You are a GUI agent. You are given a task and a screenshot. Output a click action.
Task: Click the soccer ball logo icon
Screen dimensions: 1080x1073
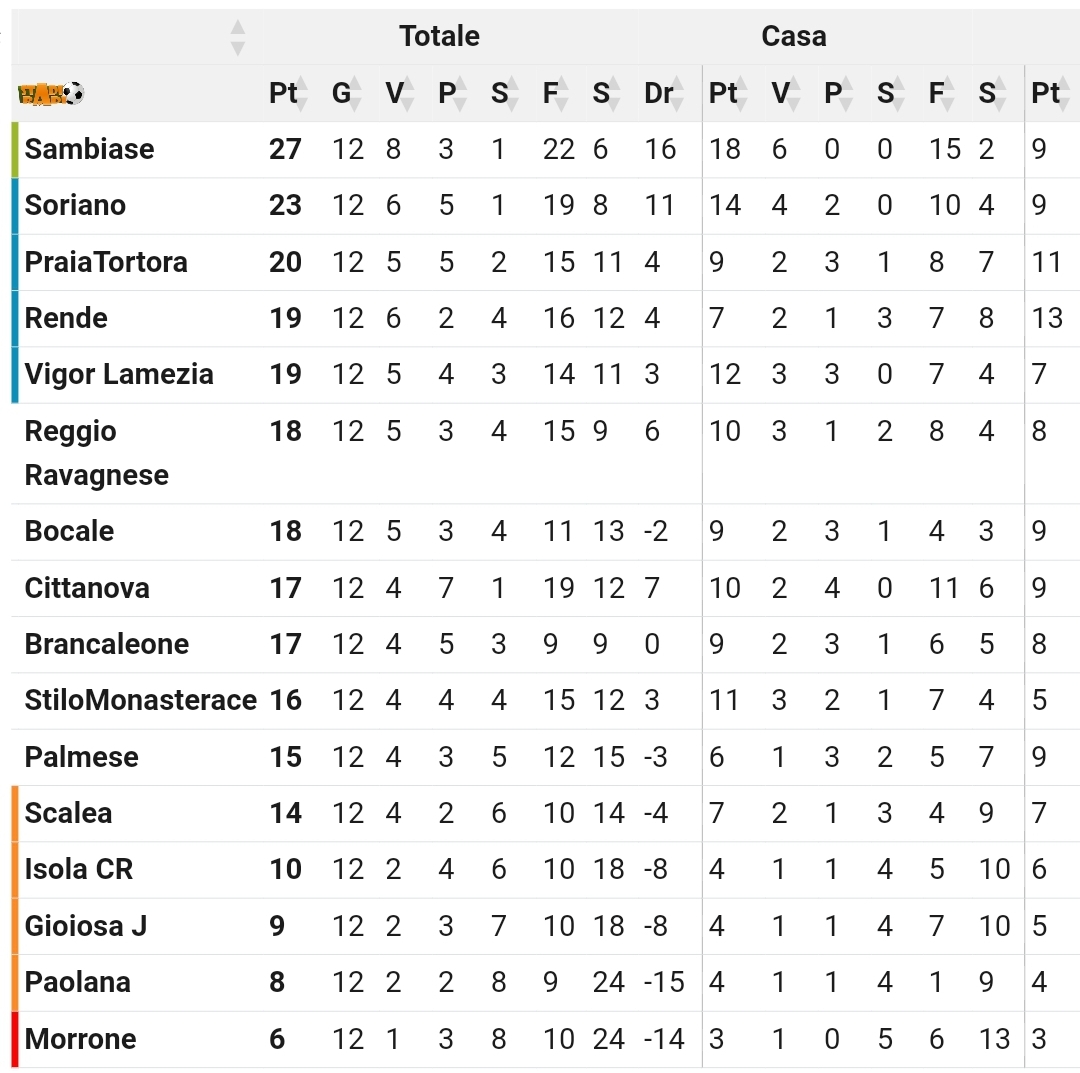50,93
